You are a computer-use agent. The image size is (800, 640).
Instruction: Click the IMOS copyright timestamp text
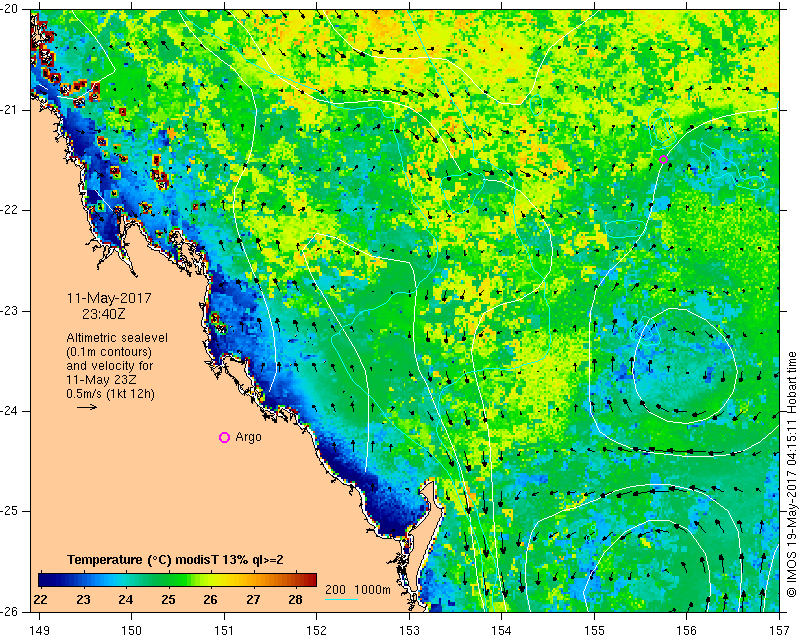pyautogui.click(x=791, y=472)
